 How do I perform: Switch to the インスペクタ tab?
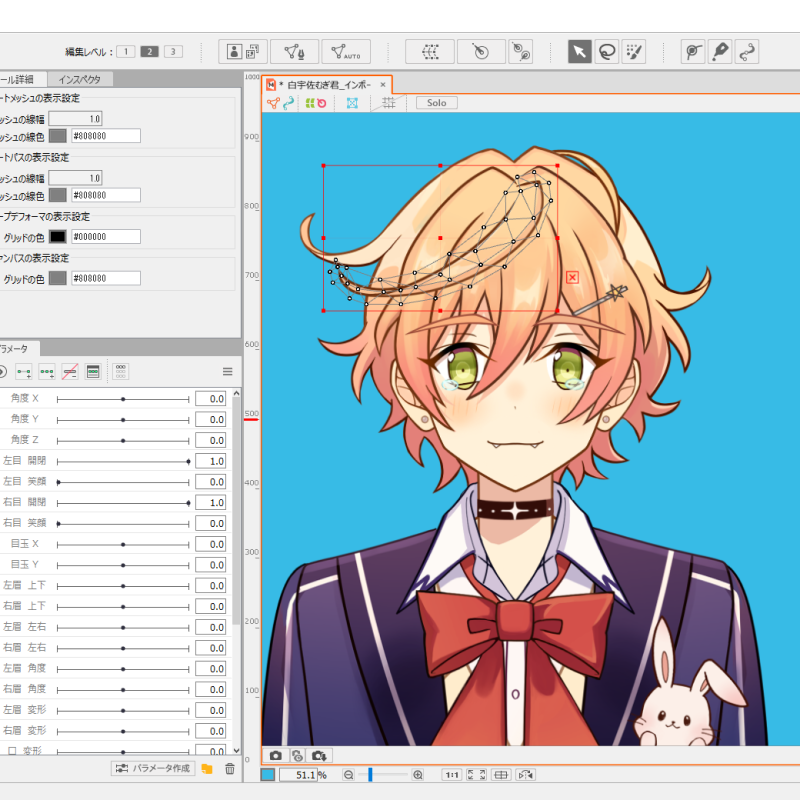79,79
